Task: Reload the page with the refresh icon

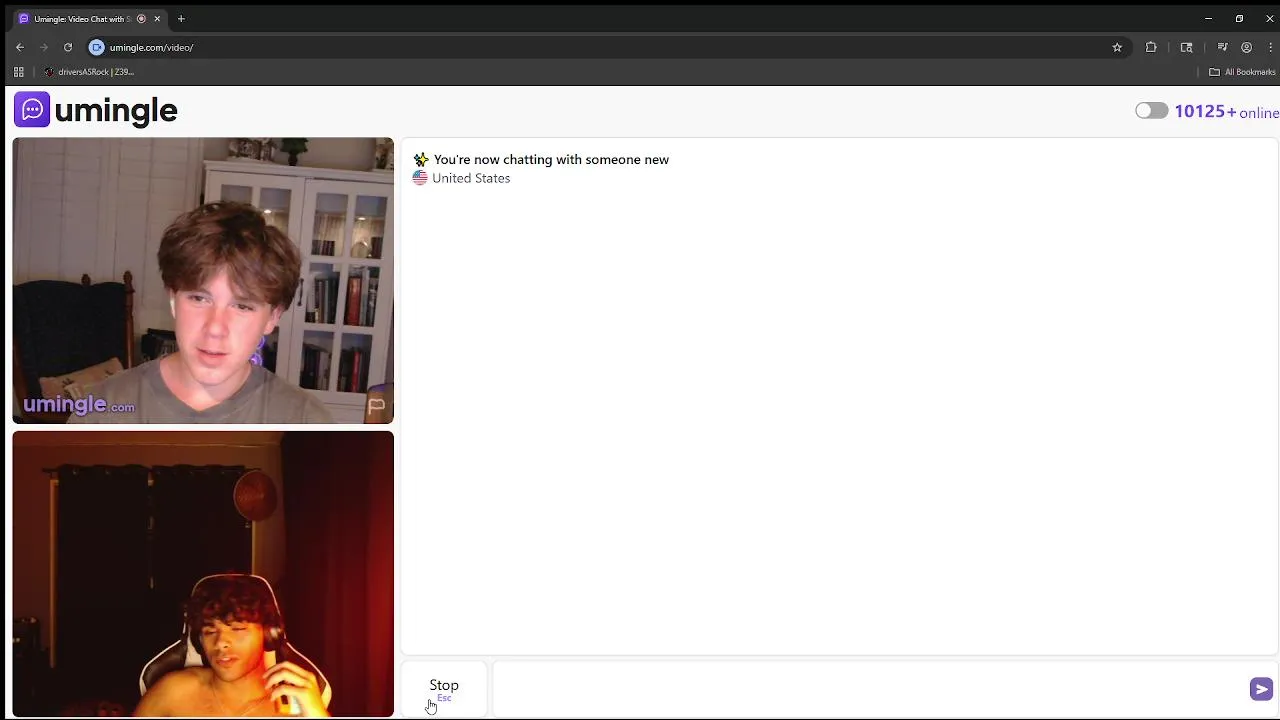Action: [x=68, y=47]
